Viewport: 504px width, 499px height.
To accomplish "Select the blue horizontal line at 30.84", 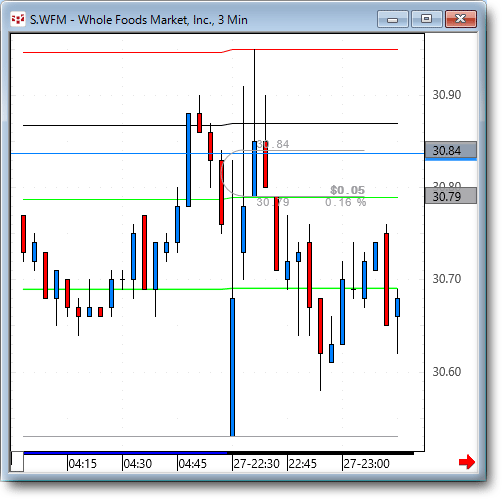I will (x=218, y=153).
